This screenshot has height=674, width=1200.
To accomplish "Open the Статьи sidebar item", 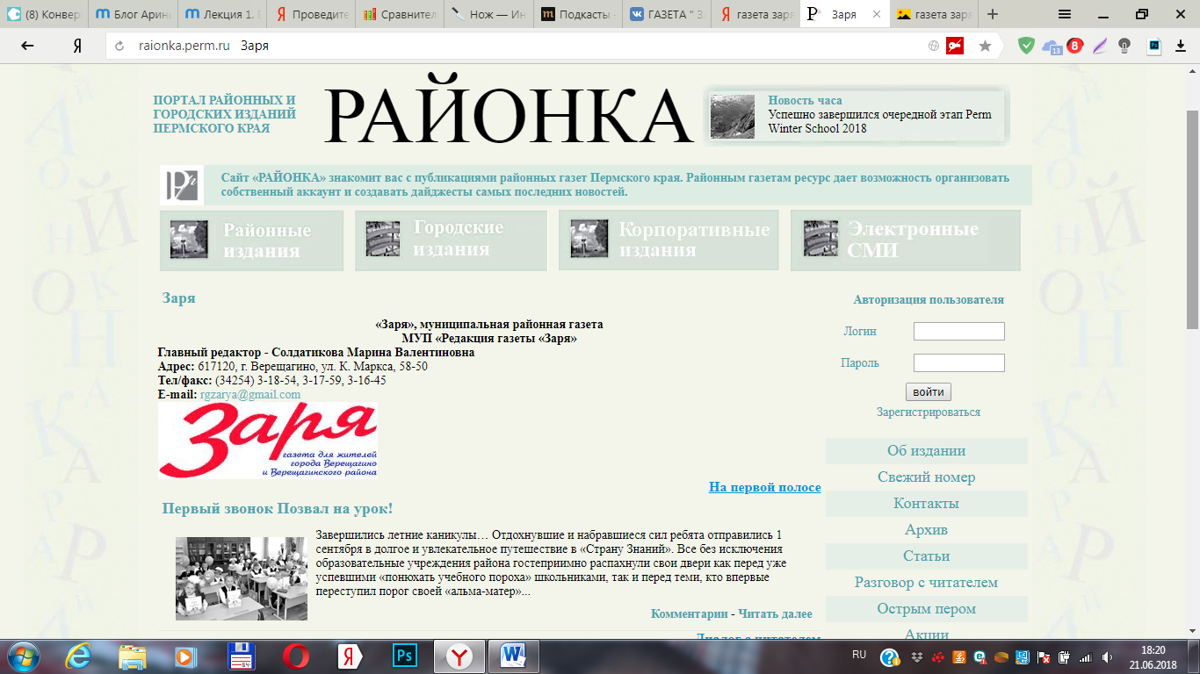I will click(x=926, y=556).
